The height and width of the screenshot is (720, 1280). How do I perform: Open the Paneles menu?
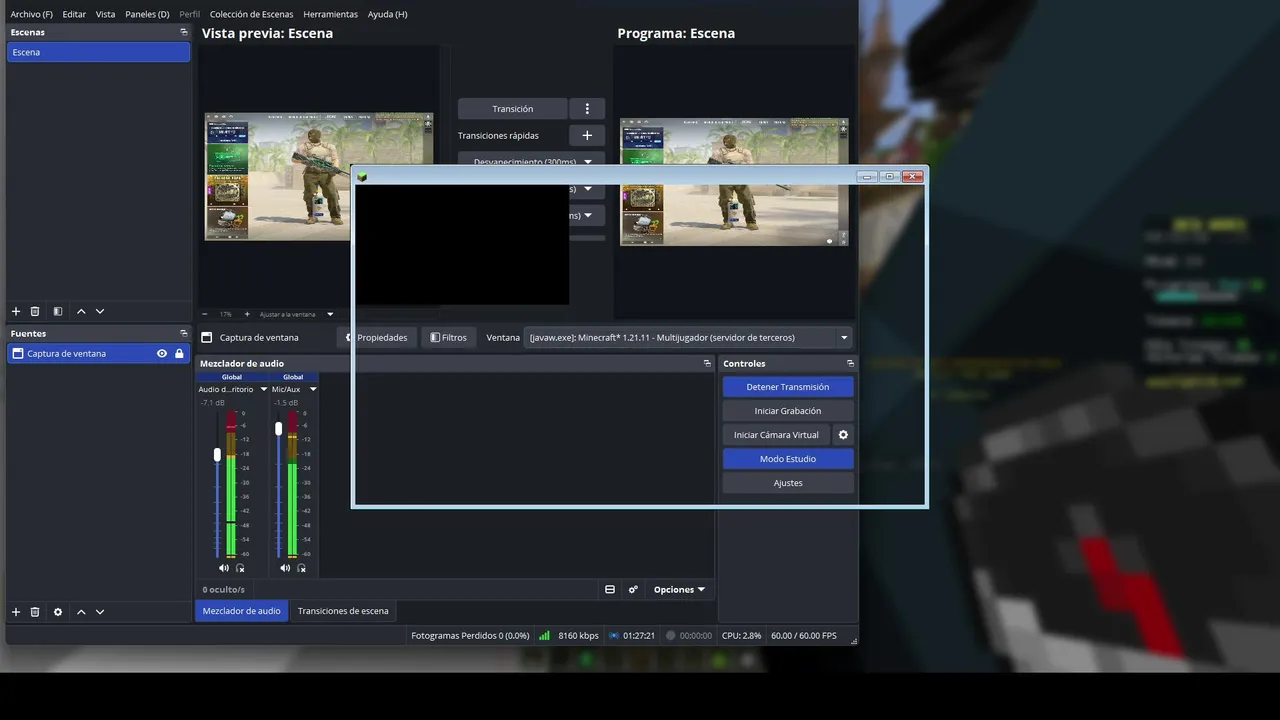[147, 14]
